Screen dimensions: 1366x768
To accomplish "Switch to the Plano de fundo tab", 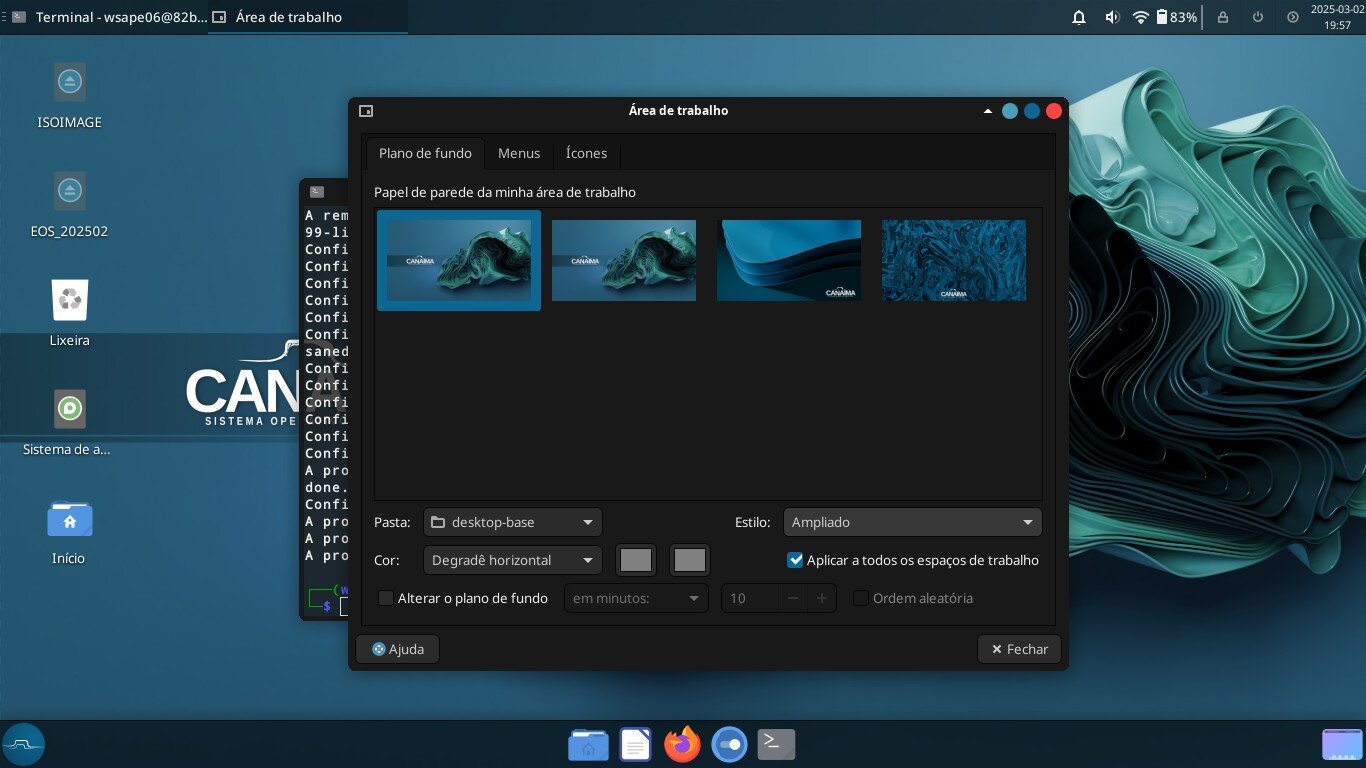I will (425, 153).
